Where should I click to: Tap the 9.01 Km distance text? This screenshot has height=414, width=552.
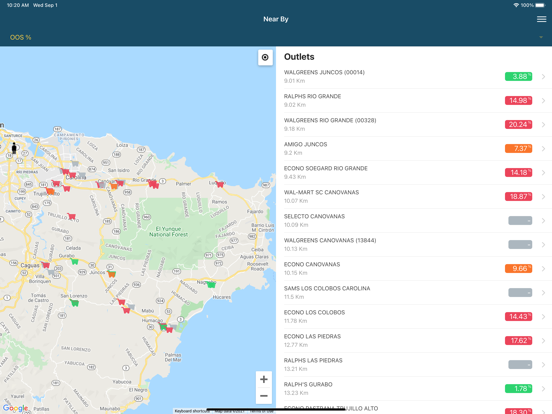coord(294,81)
